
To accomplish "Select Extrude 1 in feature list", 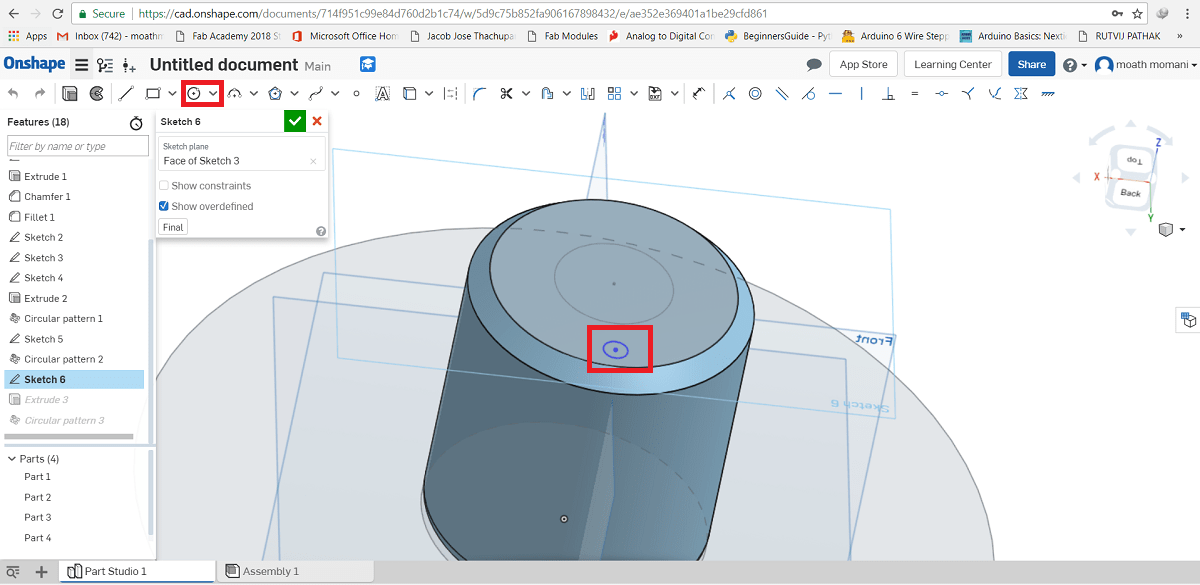I will [45, 177].
